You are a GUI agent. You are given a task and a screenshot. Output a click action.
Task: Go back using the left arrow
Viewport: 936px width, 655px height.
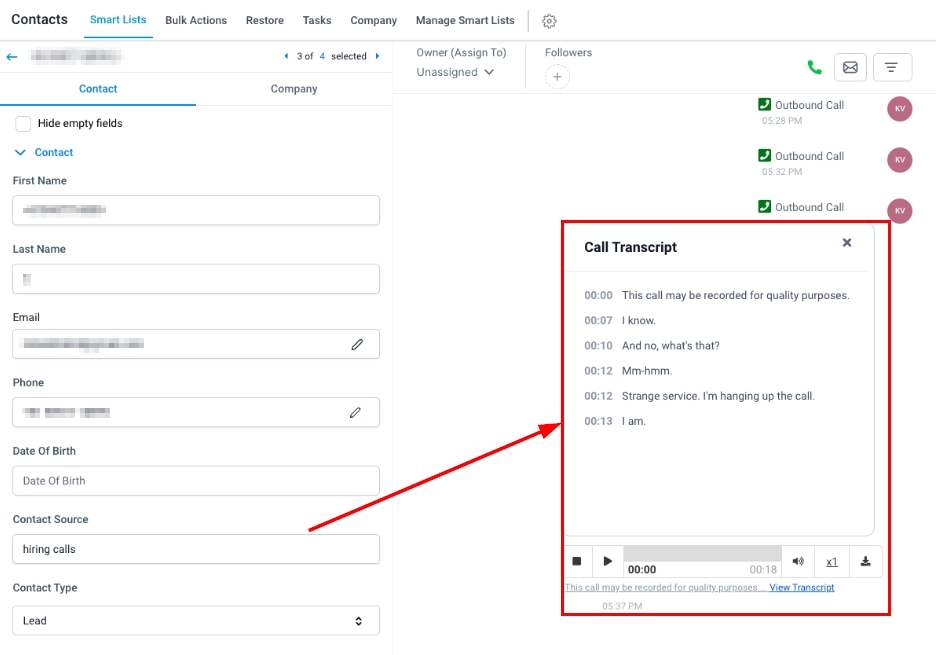tap(12, 57)
